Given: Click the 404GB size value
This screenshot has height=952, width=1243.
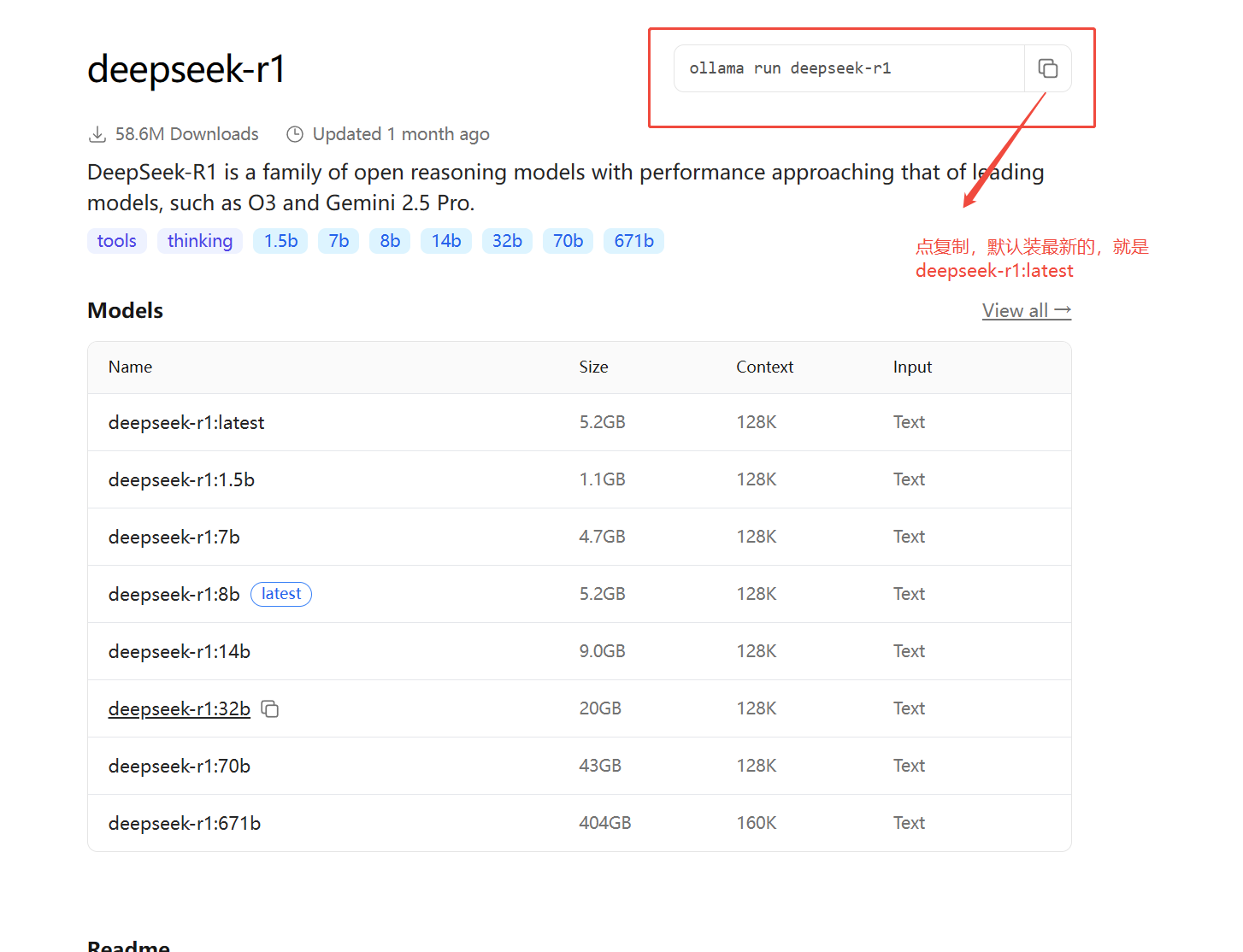Looking at the screenshot, I should [604, 823].
